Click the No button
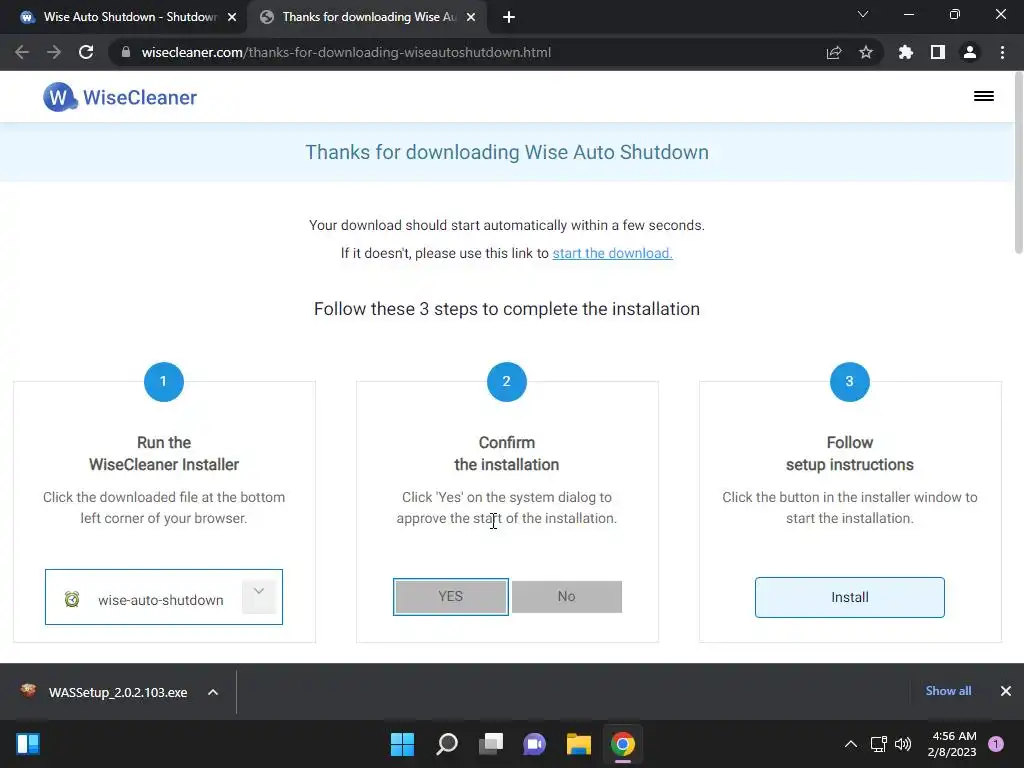 pos(567,596)
